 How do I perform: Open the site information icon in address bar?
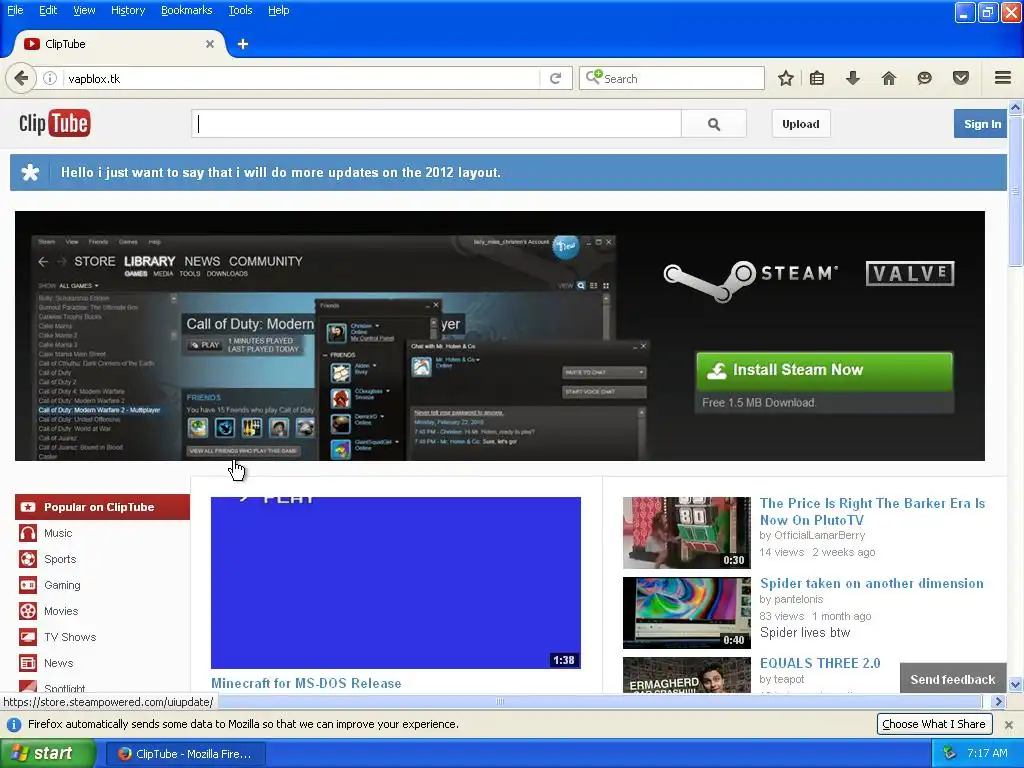pyautogui.click(x=50, y=78)
